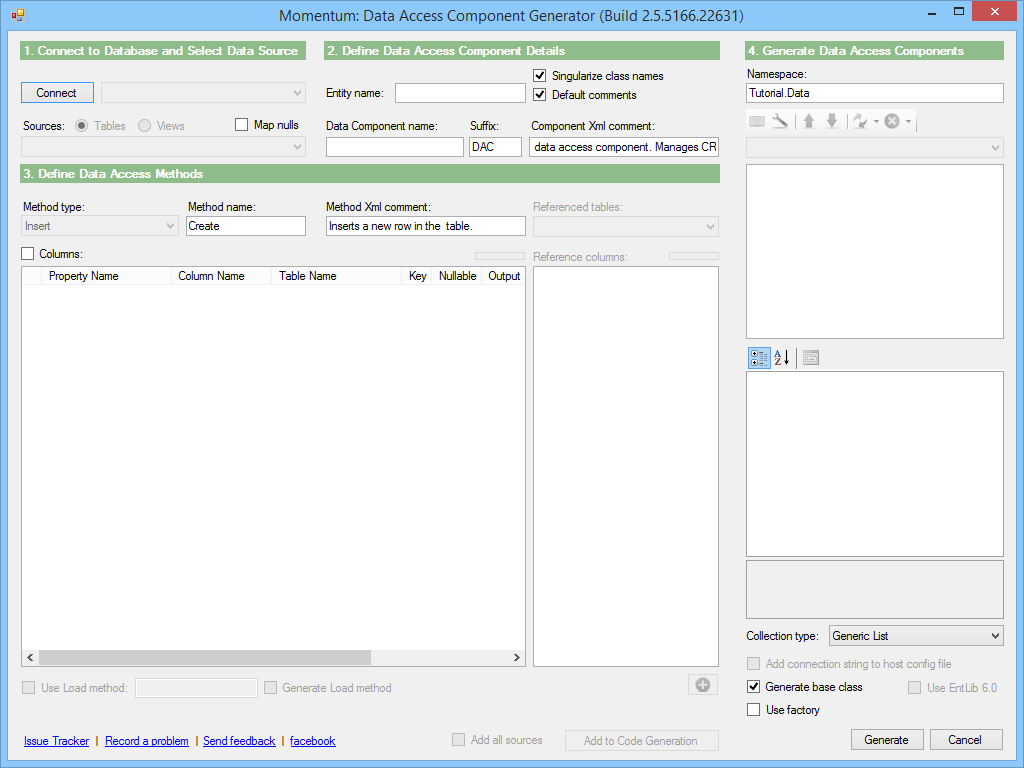The image size is (1024, 768).
Task: Enable the Map nulls checkbox
Action: coord(242,125)
